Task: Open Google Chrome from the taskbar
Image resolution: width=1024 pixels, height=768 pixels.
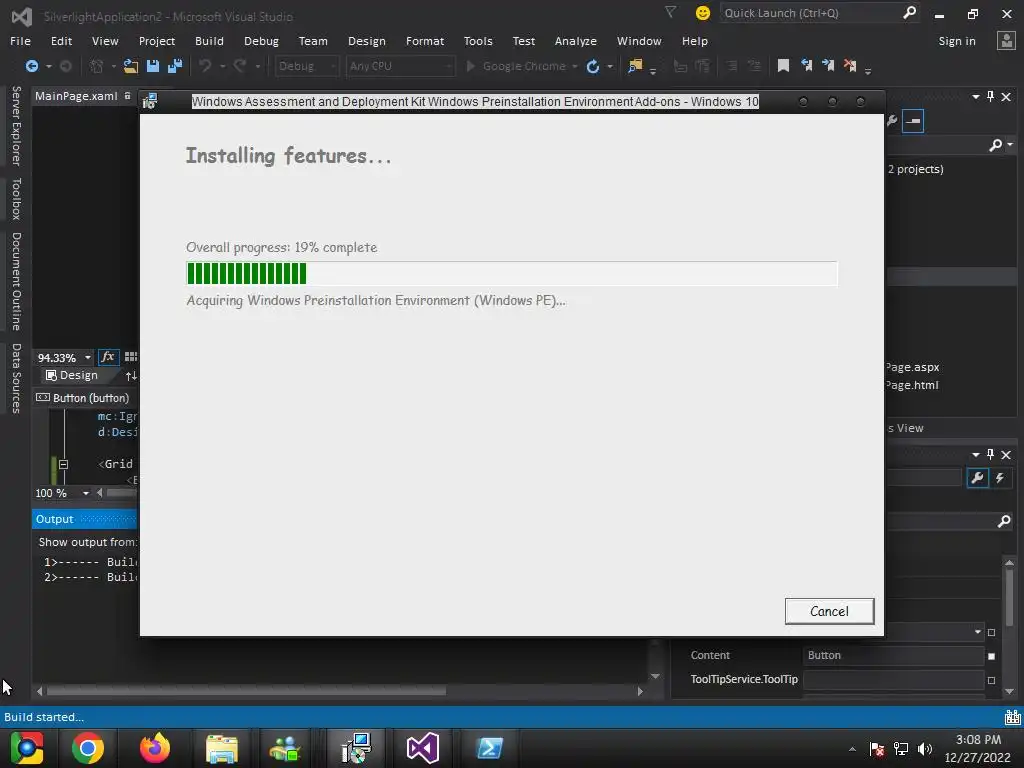Action: [x=88, y=748]
